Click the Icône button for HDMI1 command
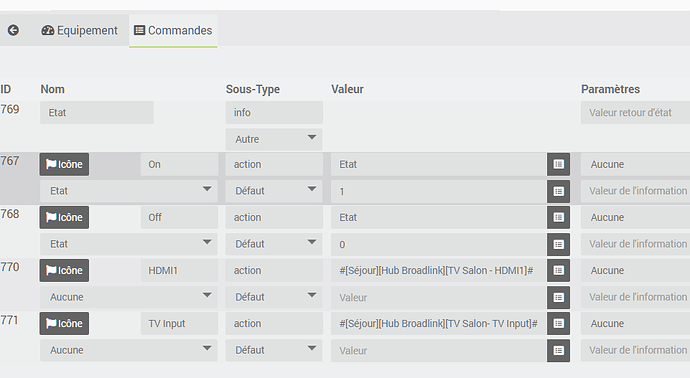Screen dimensions: 690x378 (64, 270)
